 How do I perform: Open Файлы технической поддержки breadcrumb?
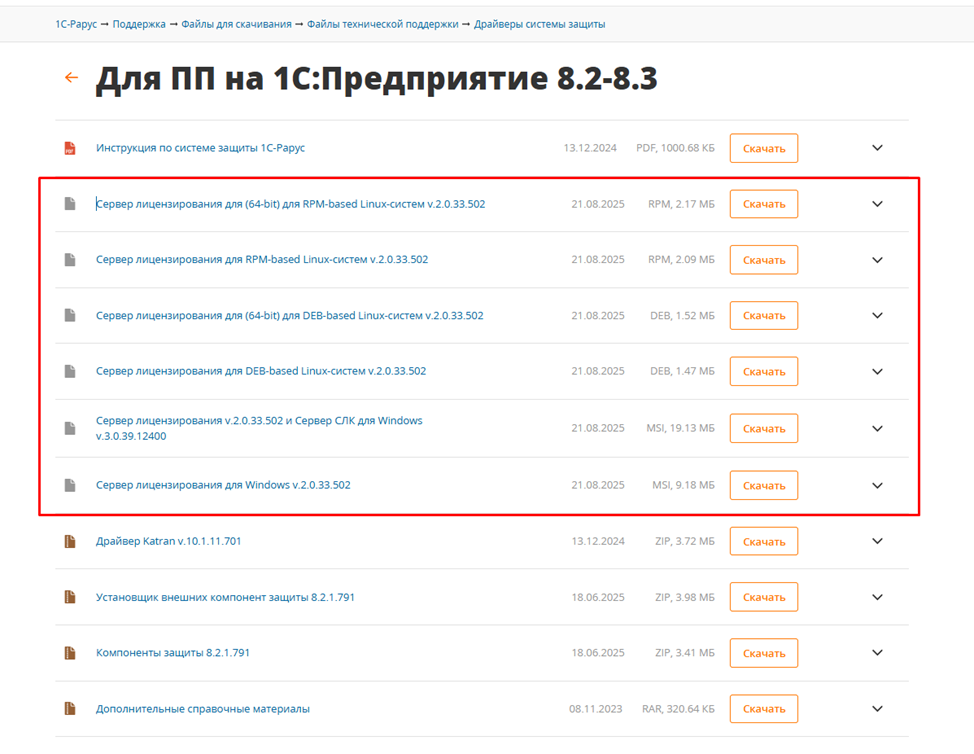click(x=383, y=24)
